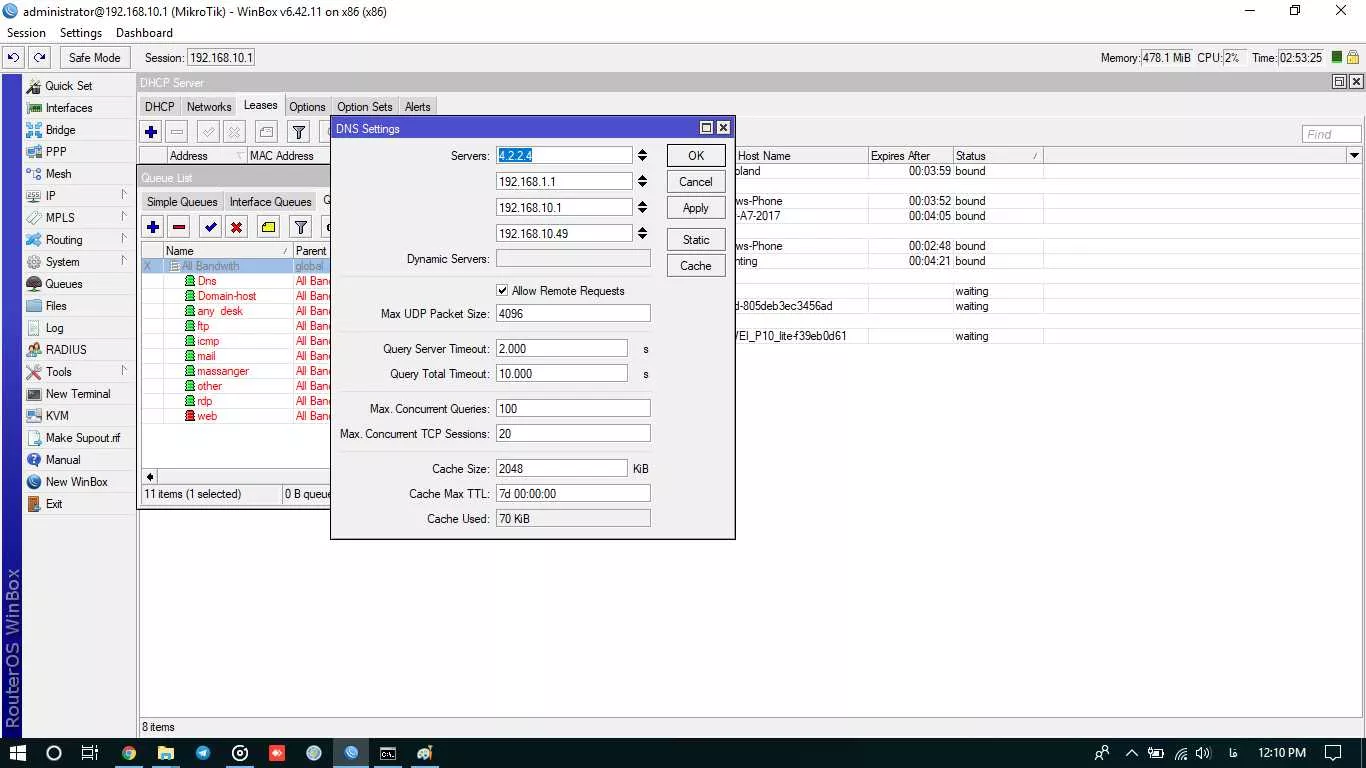The width and height of the screenshot is (1366, 768).
Task: Open the Files section
Action: point(56,306)
